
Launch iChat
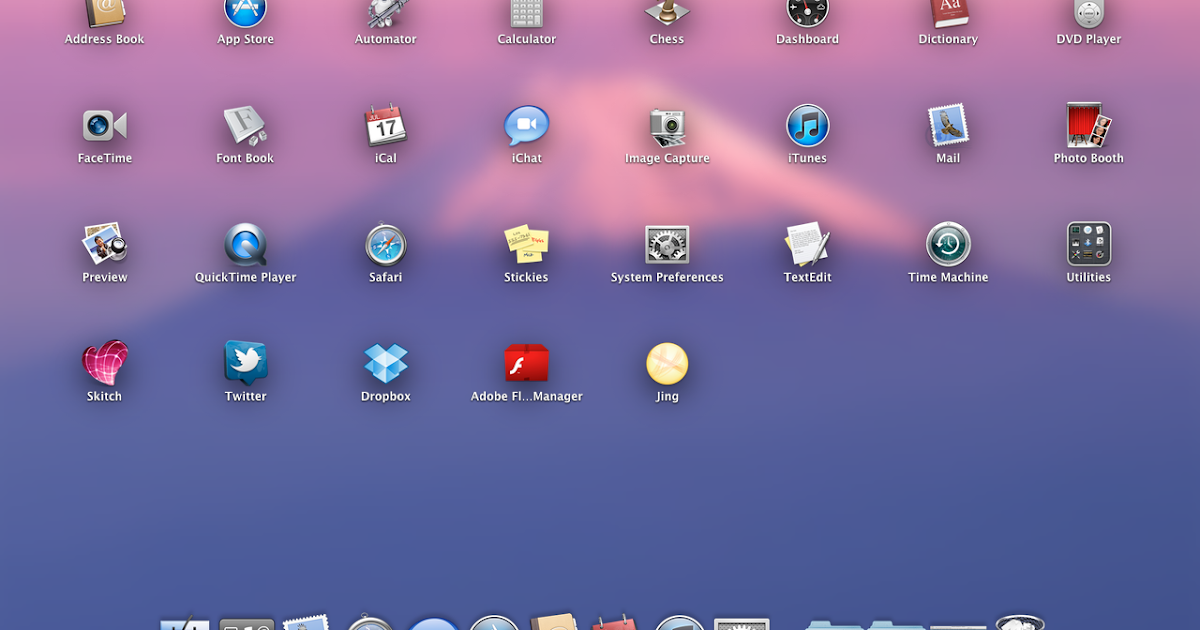click(x=527, y=126)
